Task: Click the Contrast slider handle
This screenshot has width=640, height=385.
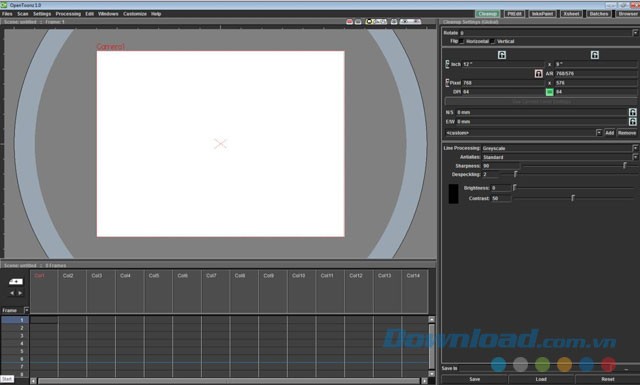Action: [573, 198]
